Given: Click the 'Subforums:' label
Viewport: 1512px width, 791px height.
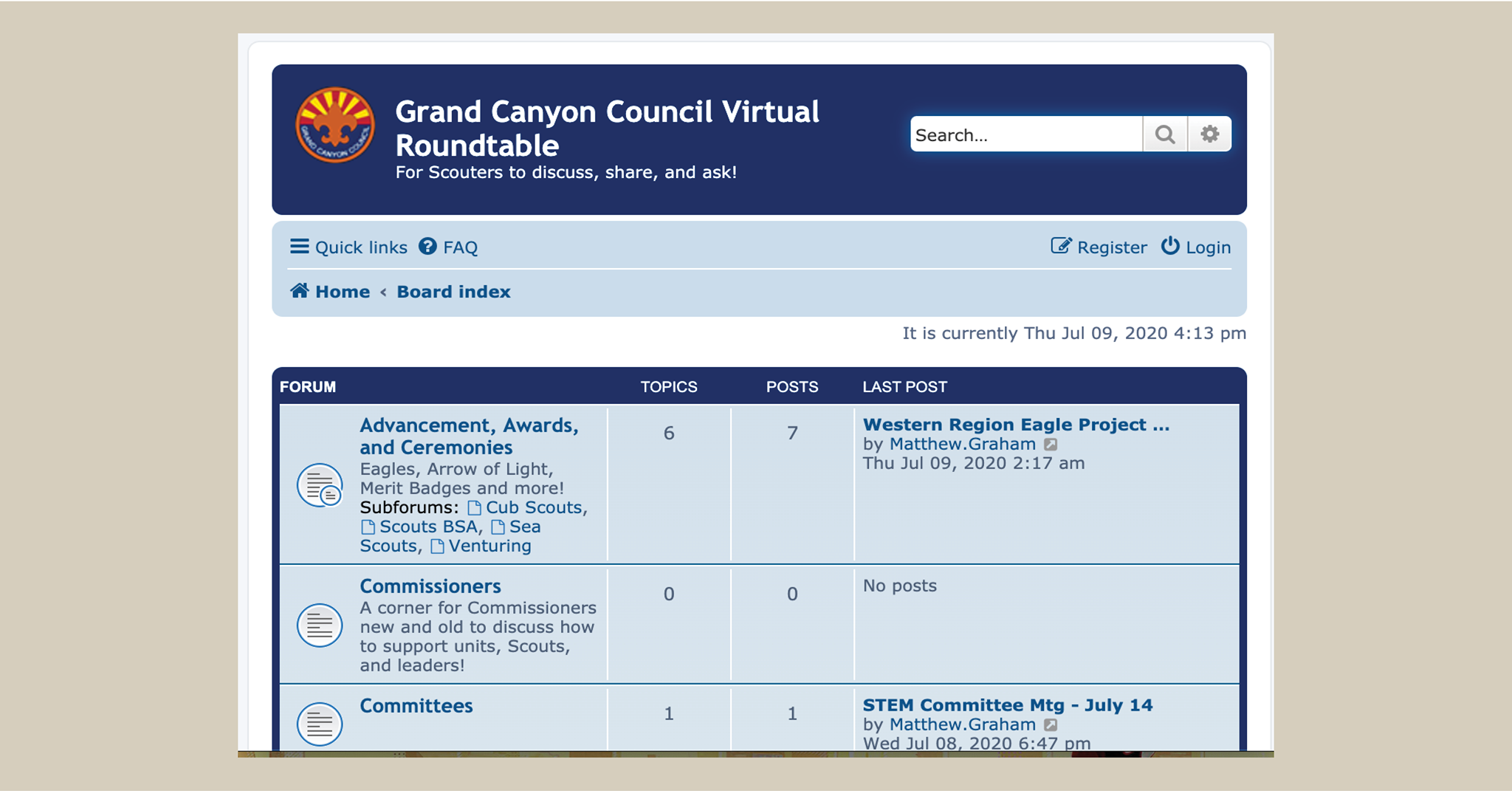Looking at the screenshot, I should point(410,508).
